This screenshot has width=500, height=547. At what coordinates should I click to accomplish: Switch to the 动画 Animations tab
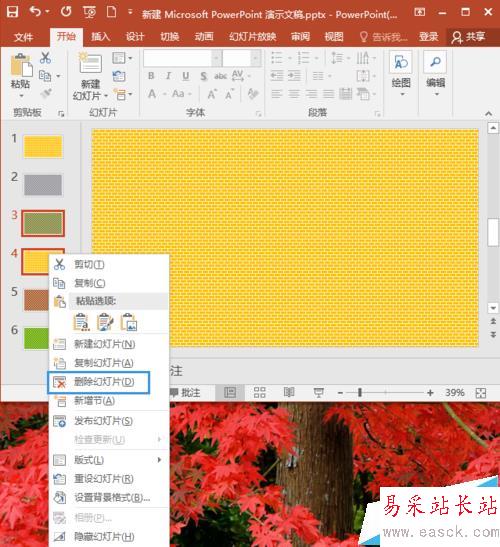(204, 37)
